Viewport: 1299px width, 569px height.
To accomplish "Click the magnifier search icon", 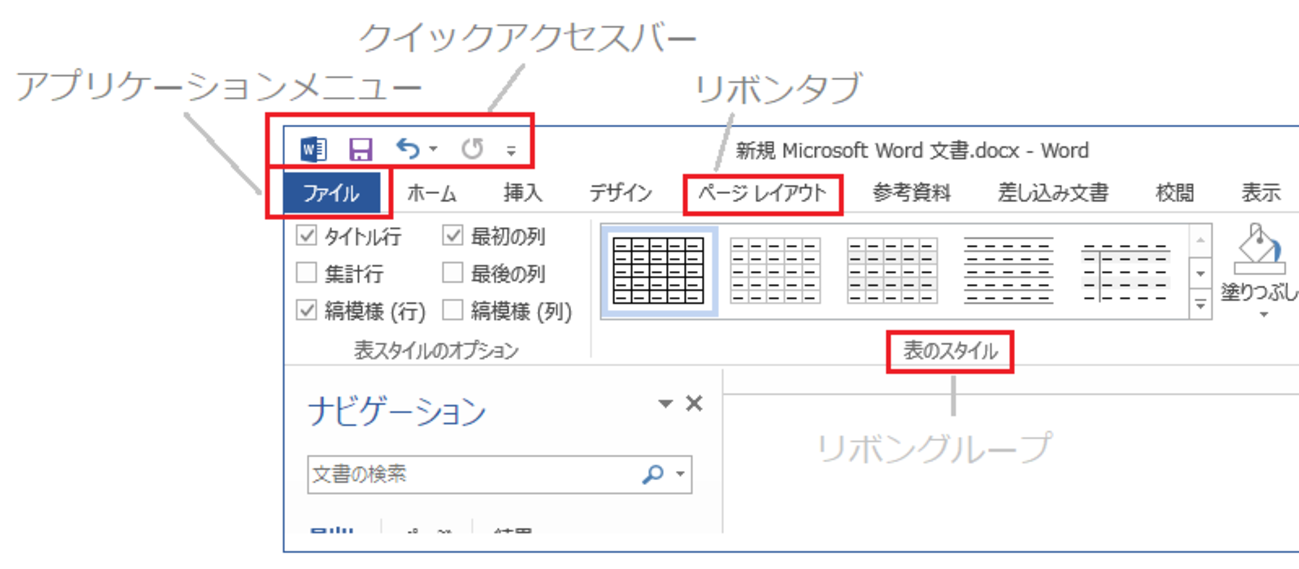I will pos(653,475).
